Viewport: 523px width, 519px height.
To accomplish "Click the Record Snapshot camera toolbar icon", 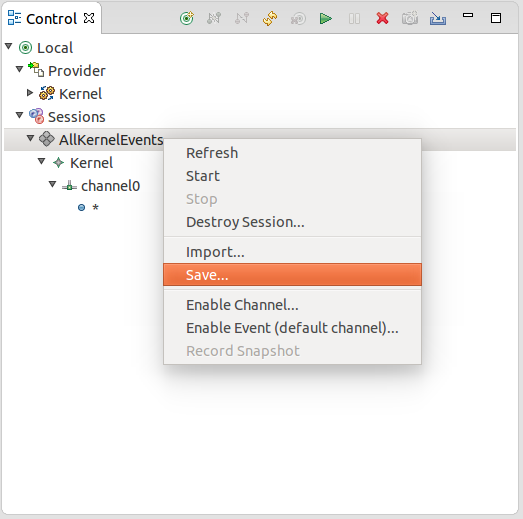I will 410,18.
